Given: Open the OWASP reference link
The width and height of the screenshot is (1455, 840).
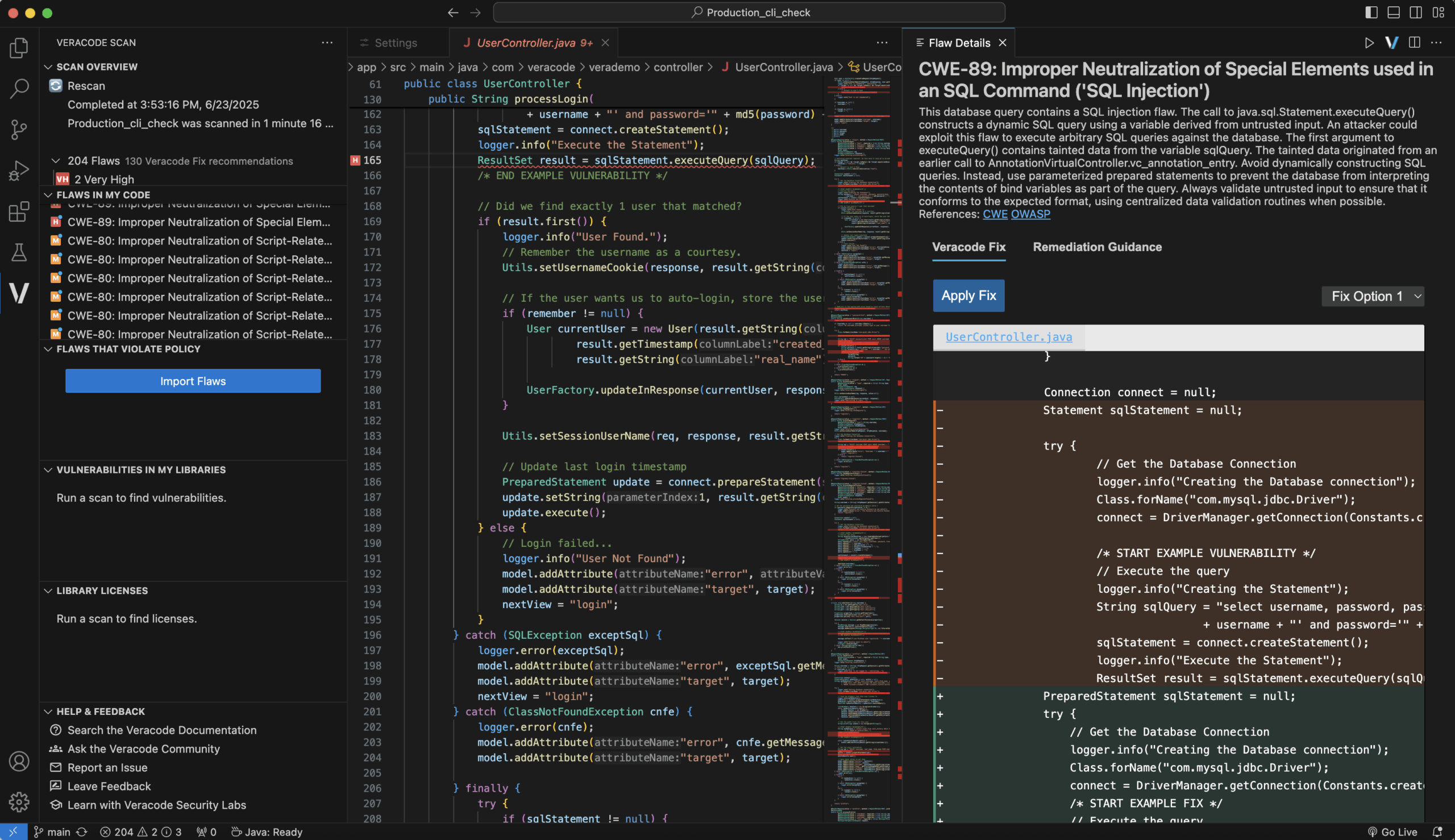Looking at the screenshot, I should (x=1030, y=214).
